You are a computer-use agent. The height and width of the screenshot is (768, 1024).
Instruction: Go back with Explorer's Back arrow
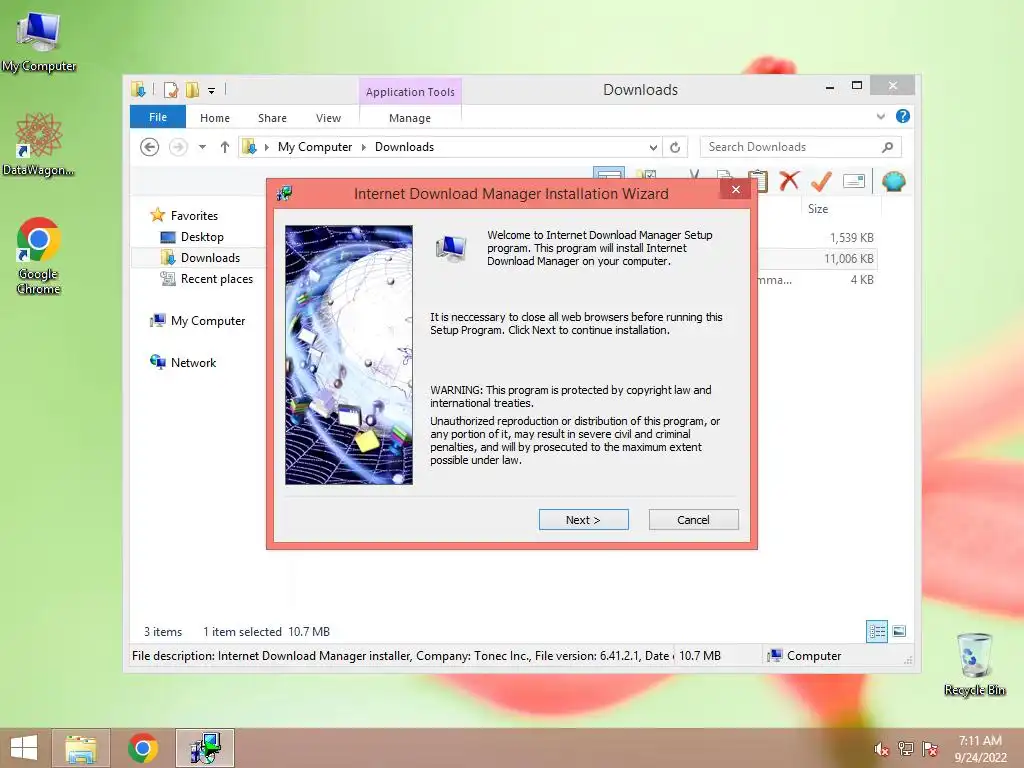click(150, 147)
